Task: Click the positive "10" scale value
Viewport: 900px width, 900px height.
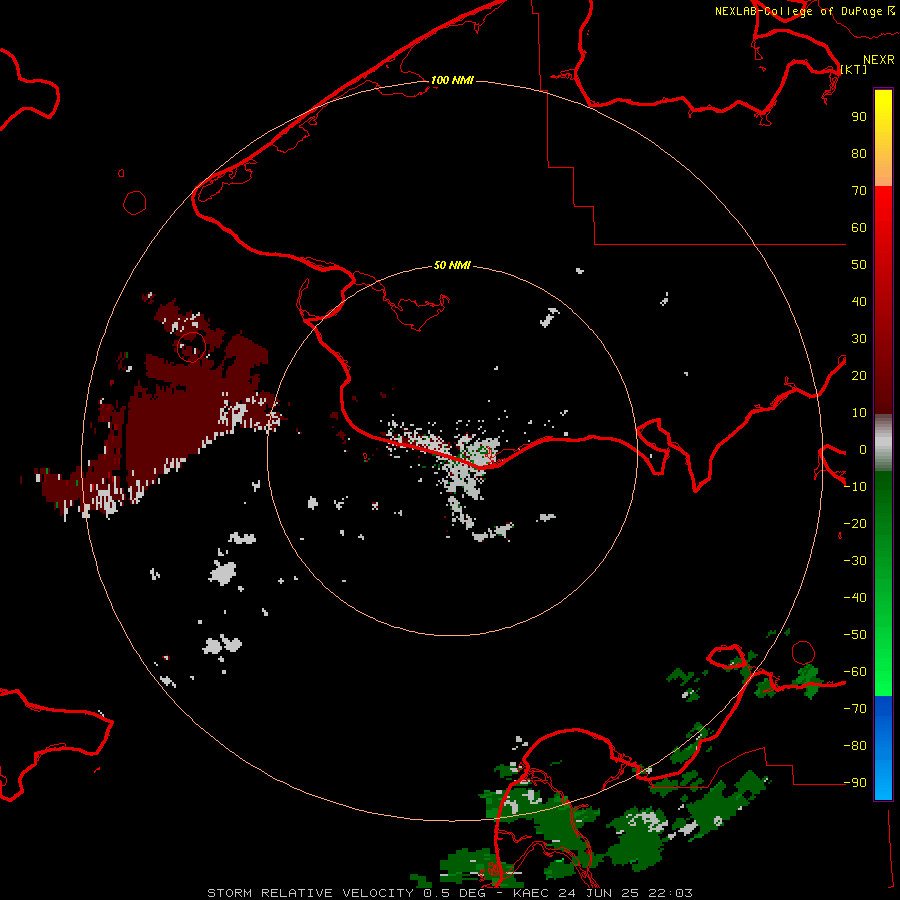Action: coord(859,413)
